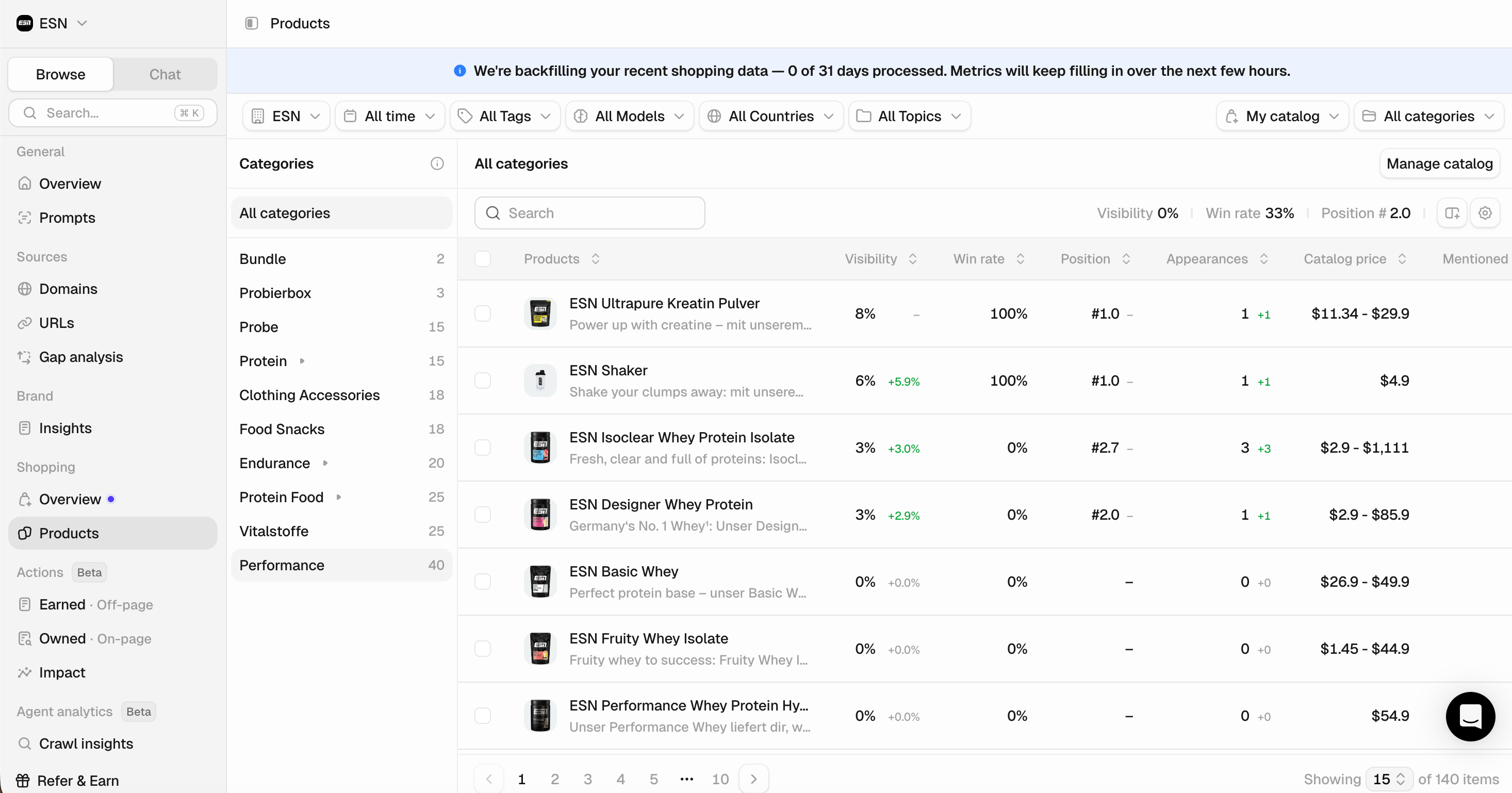Open the table settings gear icon

point(1485,213)
